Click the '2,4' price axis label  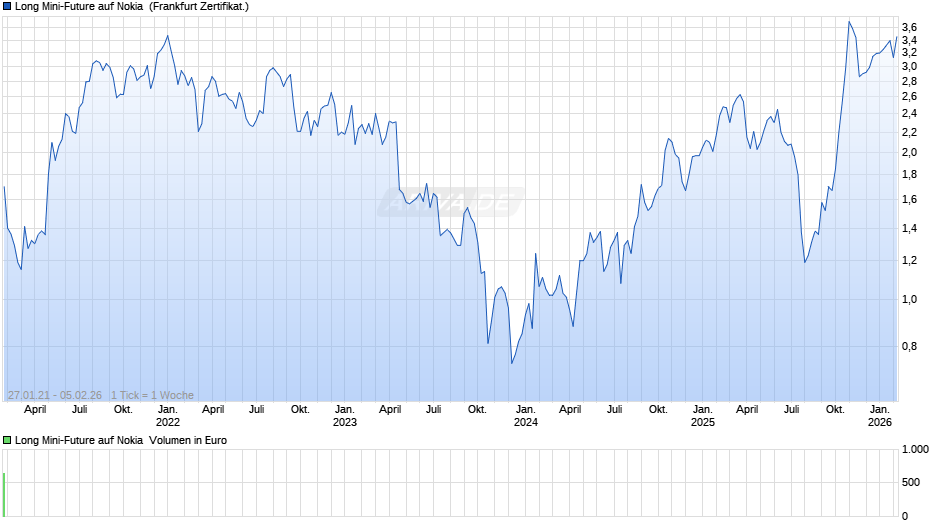coord(909,113)
